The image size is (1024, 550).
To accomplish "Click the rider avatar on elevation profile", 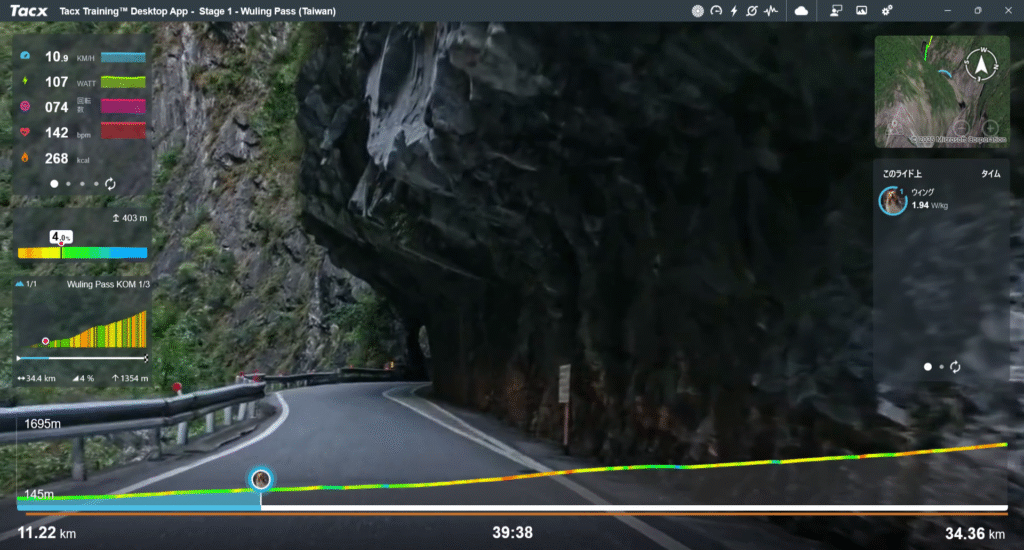I will (x=261, y=479).
